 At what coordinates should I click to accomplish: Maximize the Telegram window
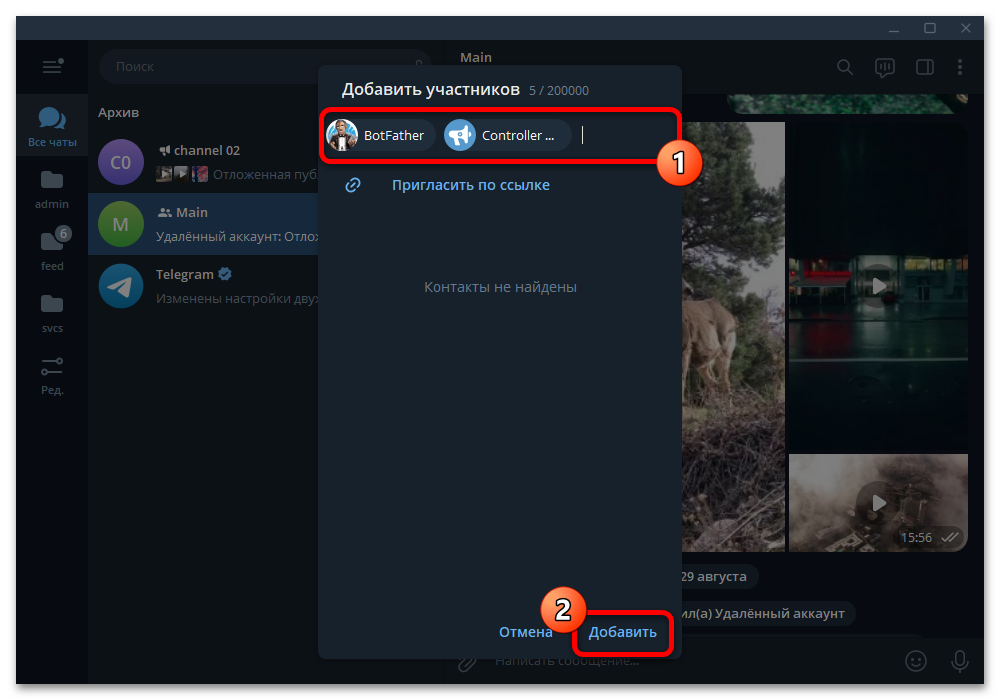[x=930, y=28]
